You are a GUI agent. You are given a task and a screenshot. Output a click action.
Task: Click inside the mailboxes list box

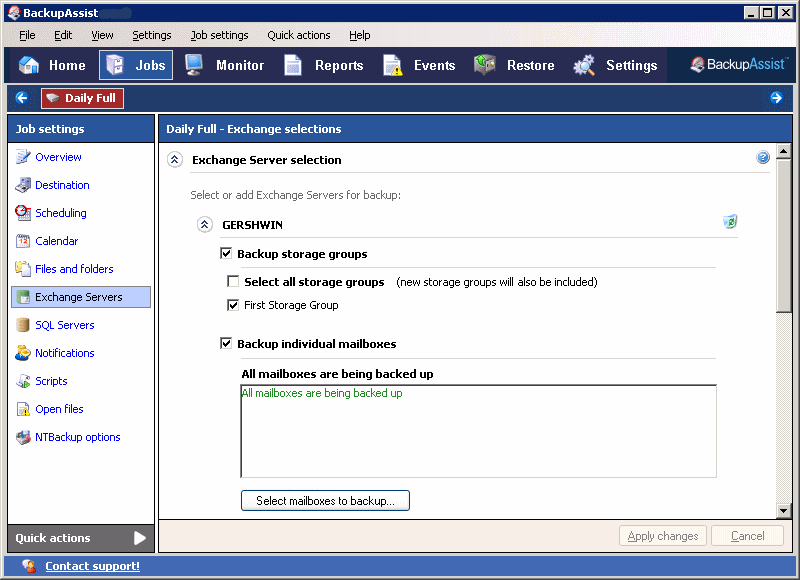click(x=479, y=432)
